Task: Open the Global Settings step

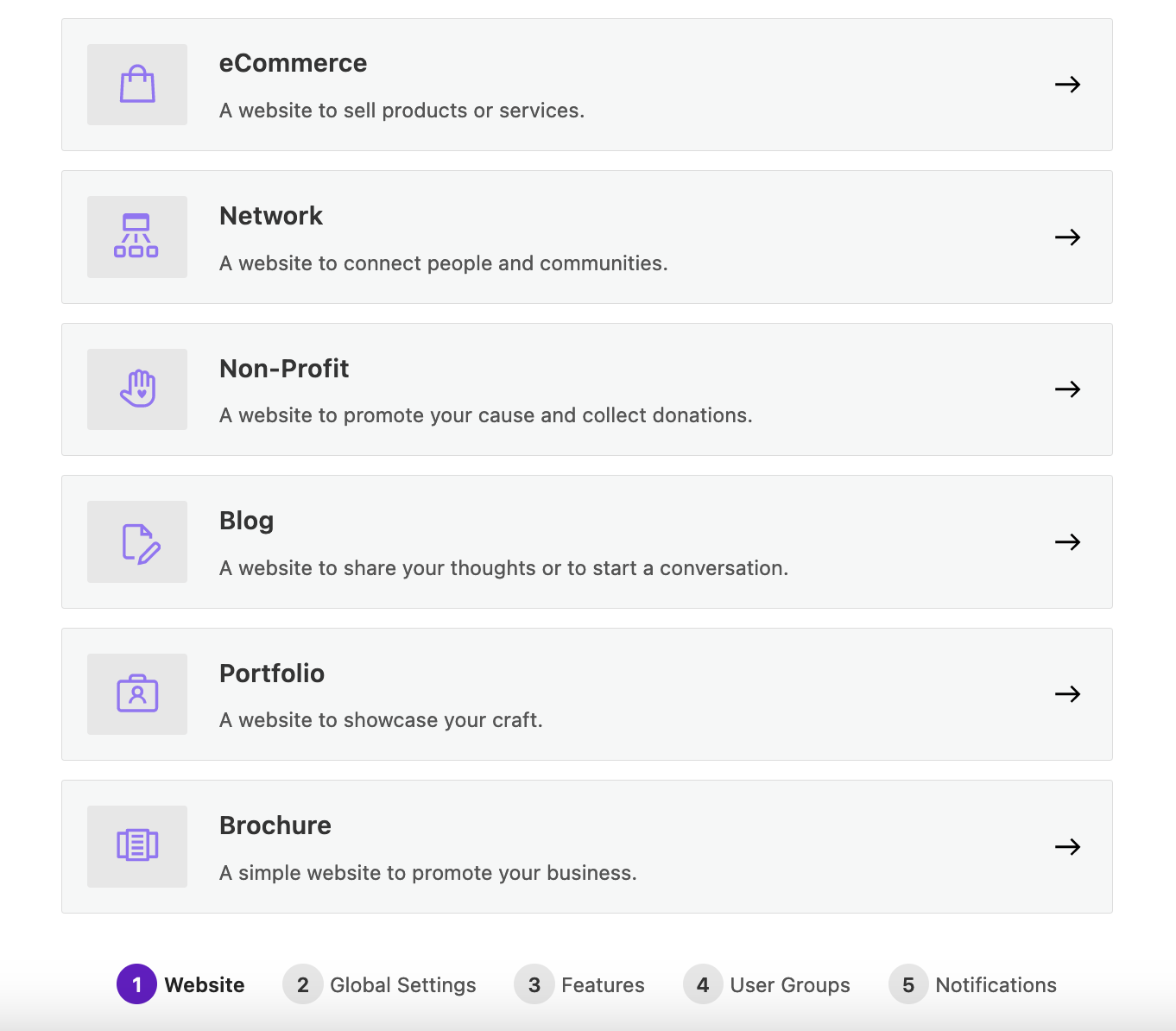Action: tap(380, 984)
